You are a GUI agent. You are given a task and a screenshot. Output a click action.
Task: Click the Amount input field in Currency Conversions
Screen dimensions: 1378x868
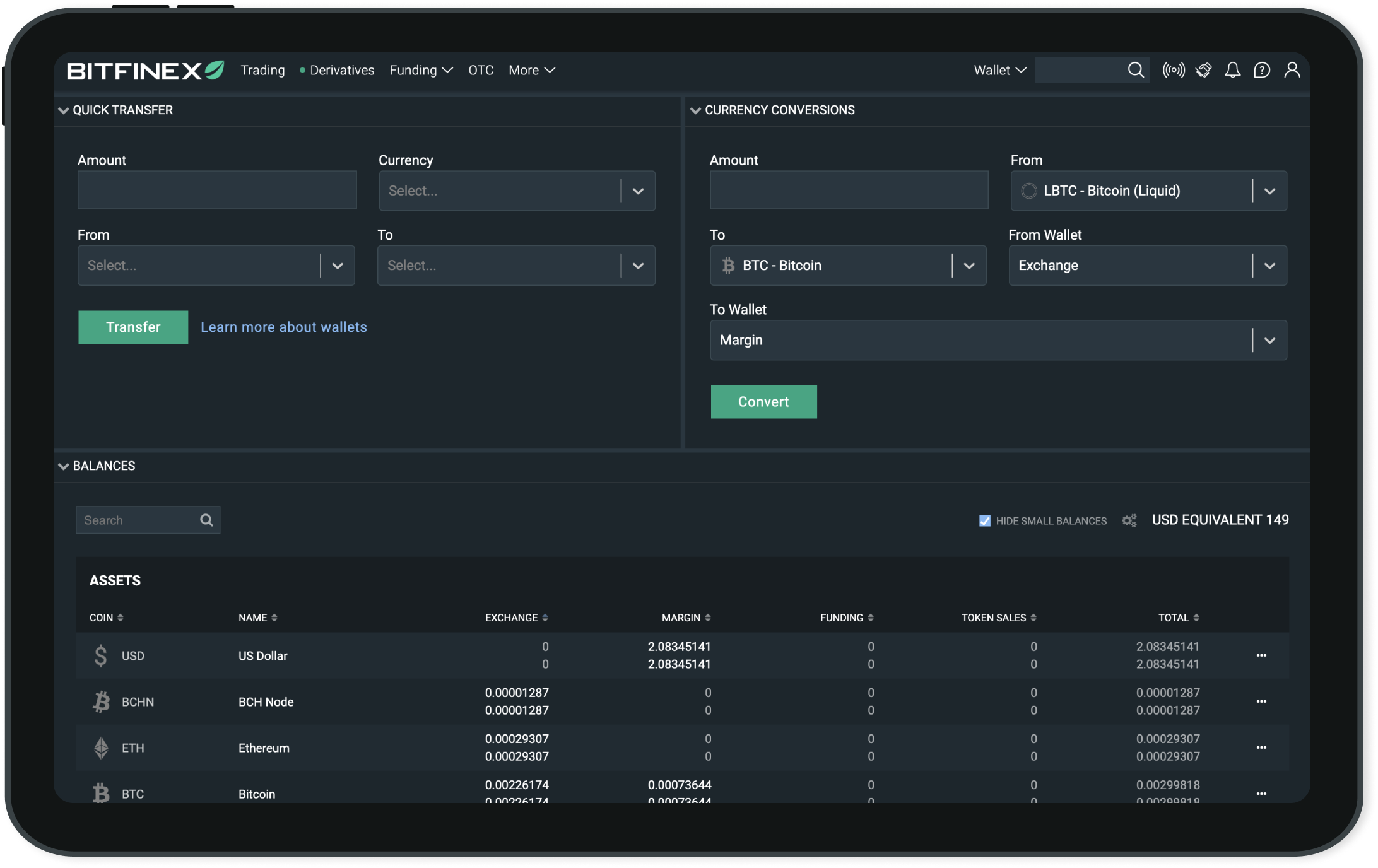[x=848, y=190]
